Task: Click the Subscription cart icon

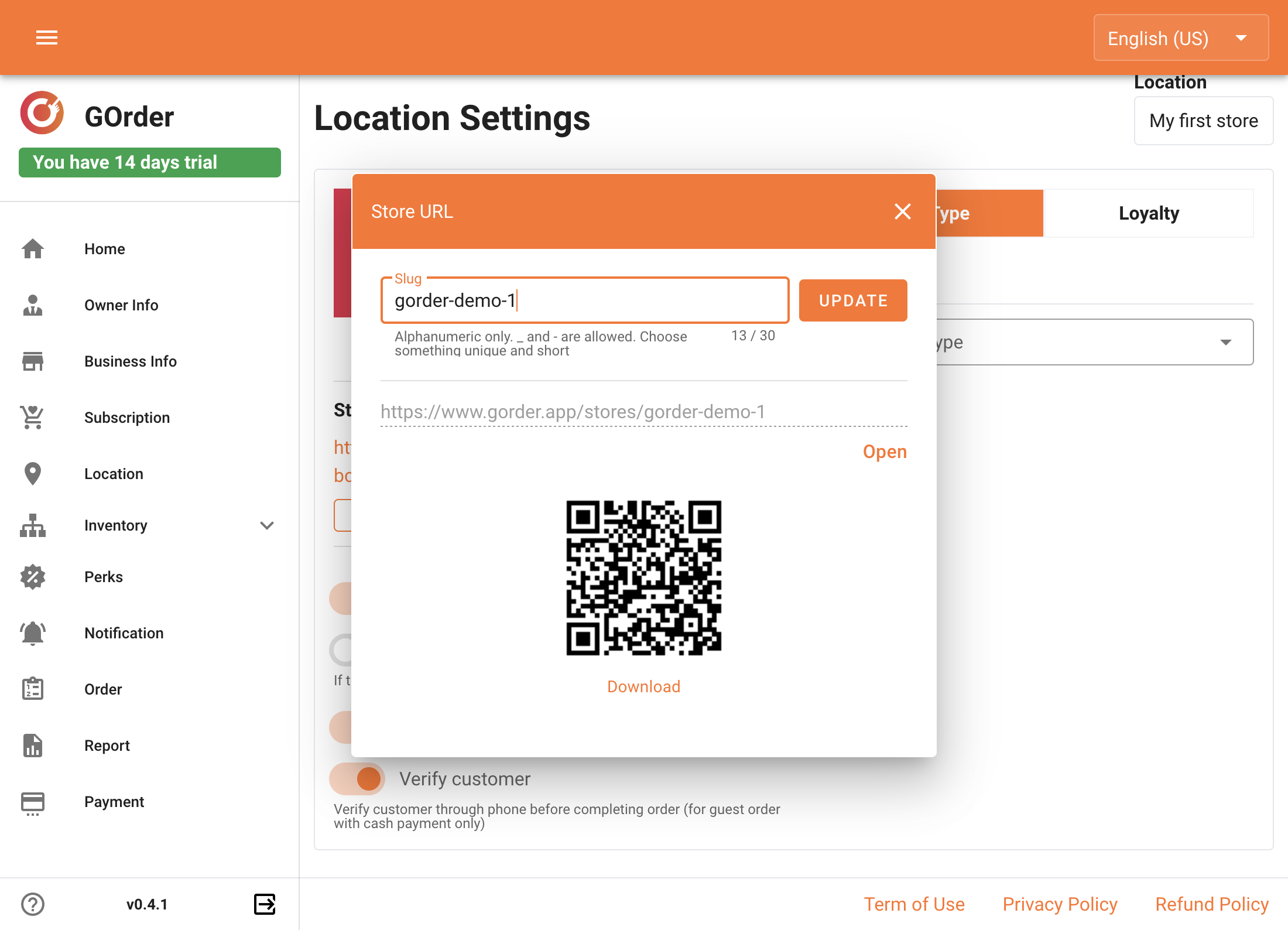Action: 33,418
